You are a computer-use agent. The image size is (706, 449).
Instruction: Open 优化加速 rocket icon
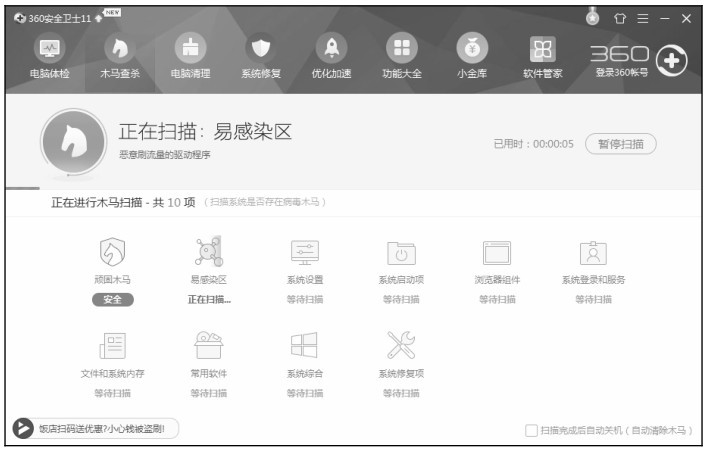pos(331,49)
